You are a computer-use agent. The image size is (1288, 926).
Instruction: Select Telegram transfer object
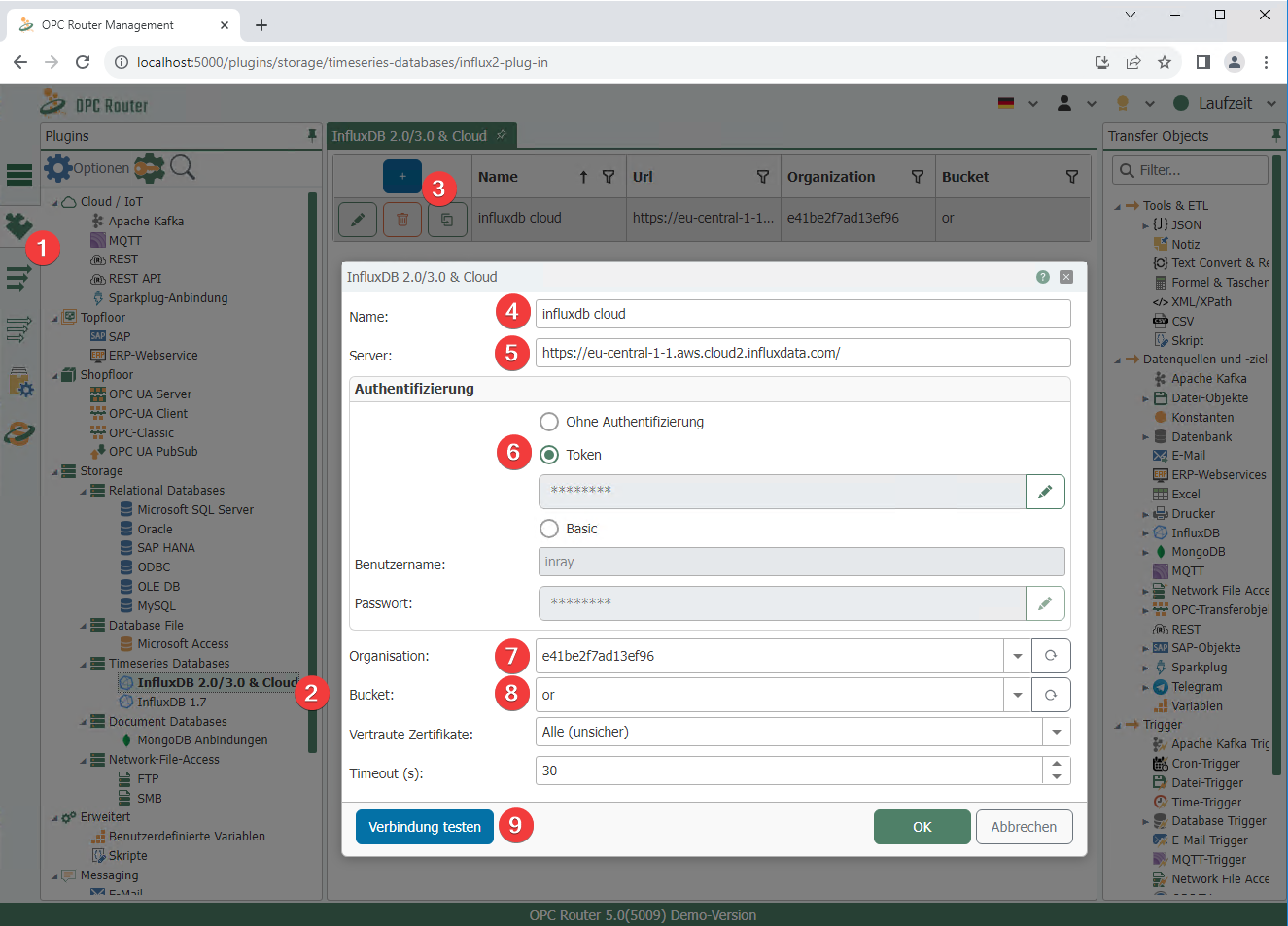coord(1197,687)
